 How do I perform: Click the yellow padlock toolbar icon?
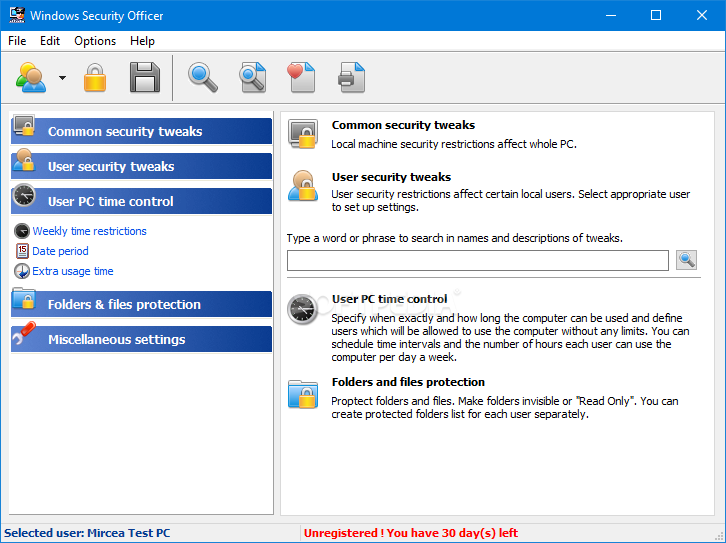click(95, 78)
